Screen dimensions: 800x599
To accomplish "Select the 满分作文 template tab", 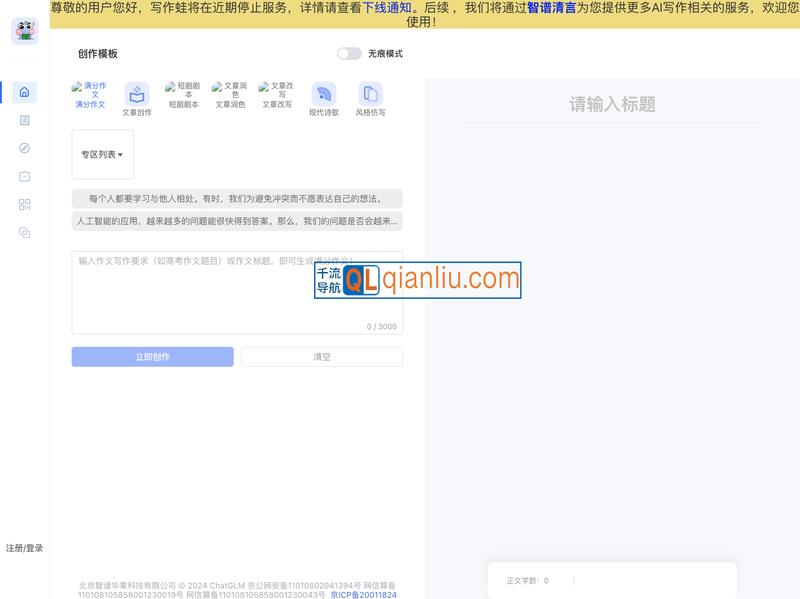I will click(90, 97).
